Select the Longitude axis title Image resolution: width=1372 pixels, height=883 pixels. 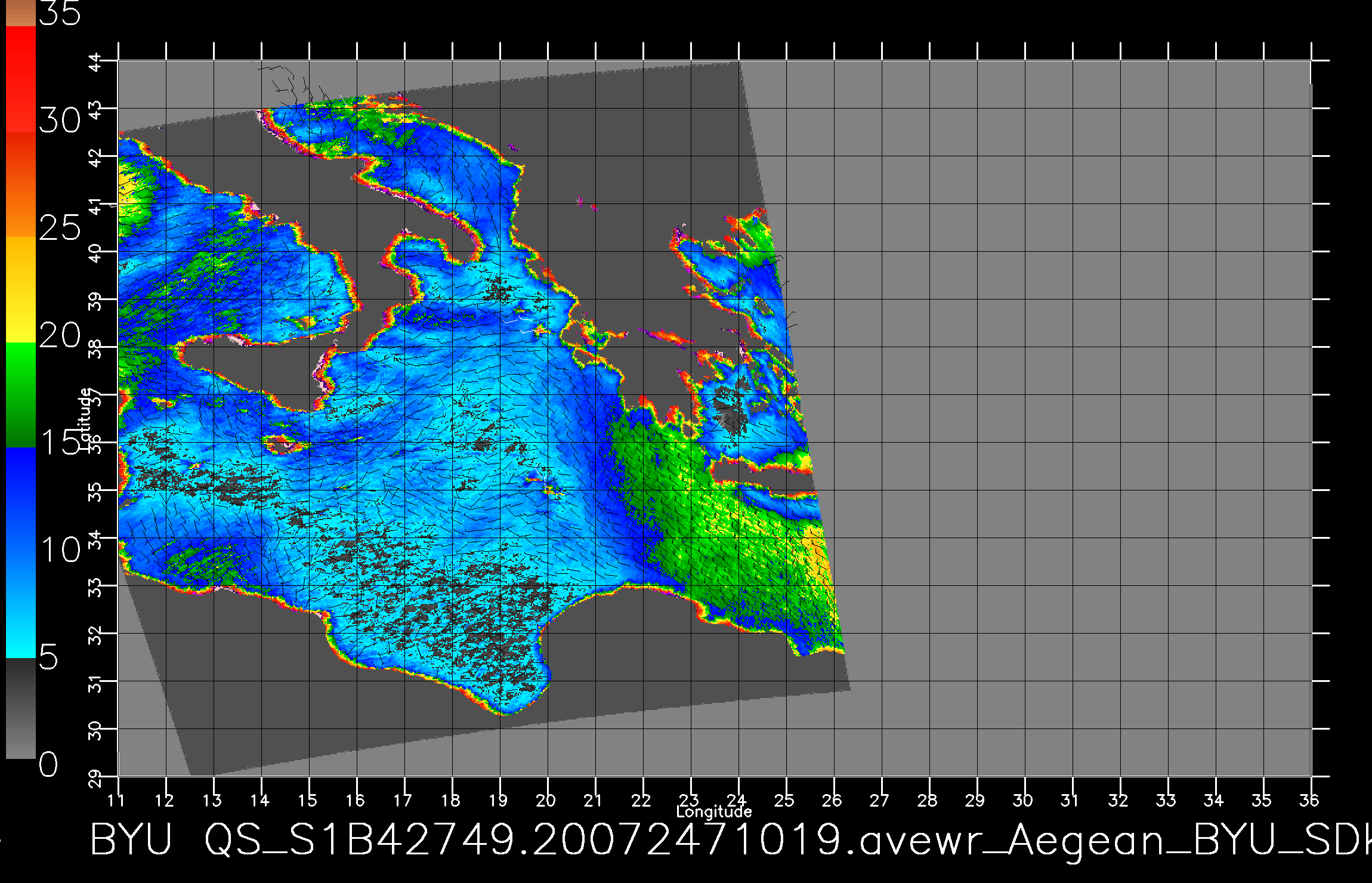point(714,811)
